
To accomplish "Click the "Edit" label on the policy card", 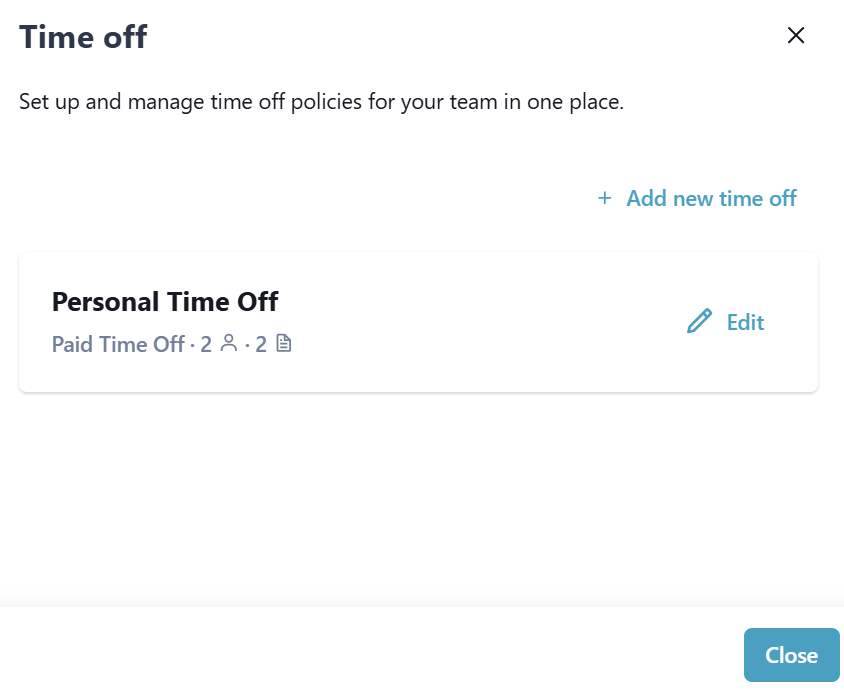I will click(745, 322).
